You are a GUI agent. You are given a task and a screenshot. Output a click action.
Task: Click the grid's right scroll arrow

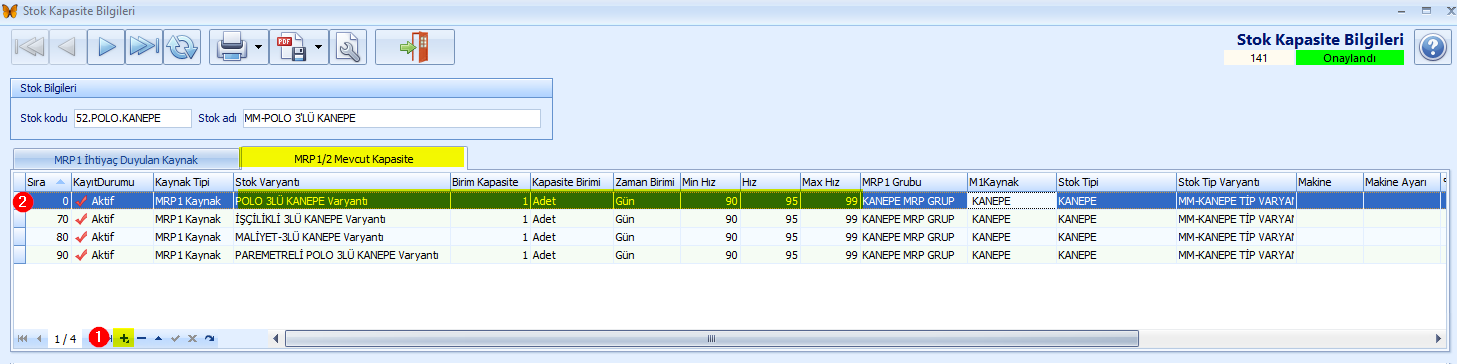pos(1439,339)
